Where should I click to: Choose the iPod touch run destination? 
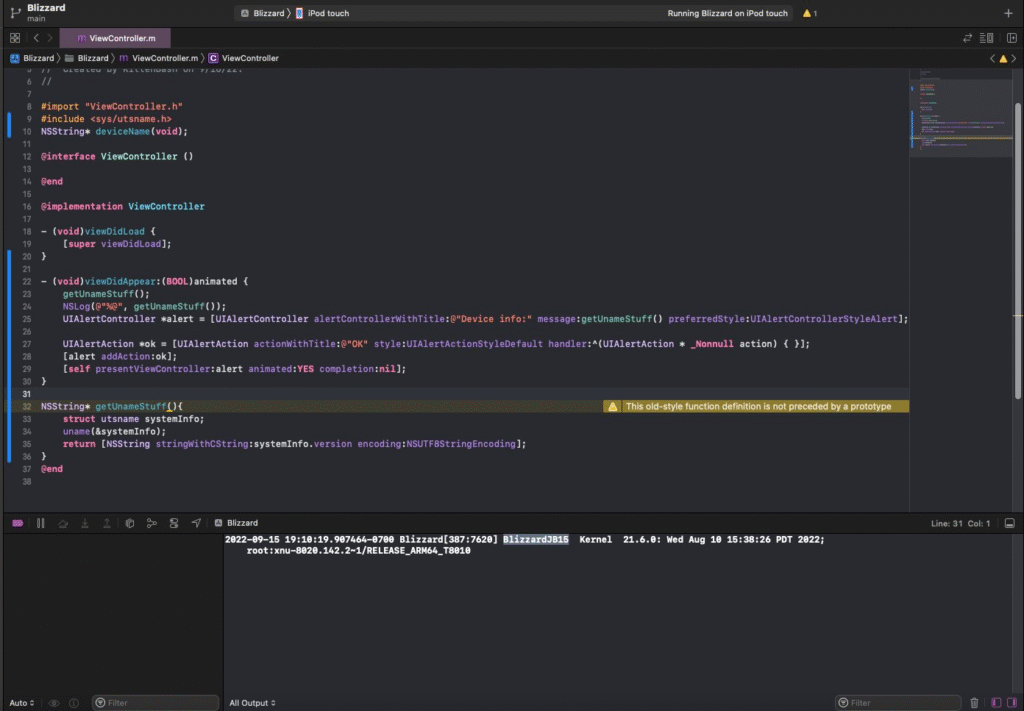pyautogui.click(x=322, y=13)
